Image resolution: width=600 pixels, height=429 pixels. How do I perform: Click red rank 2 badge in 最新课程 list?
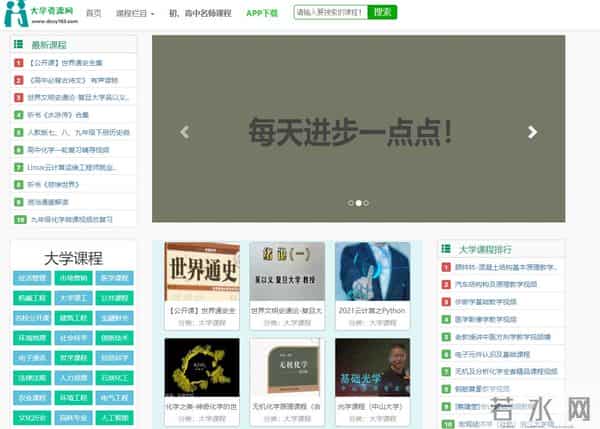point(18,80)
